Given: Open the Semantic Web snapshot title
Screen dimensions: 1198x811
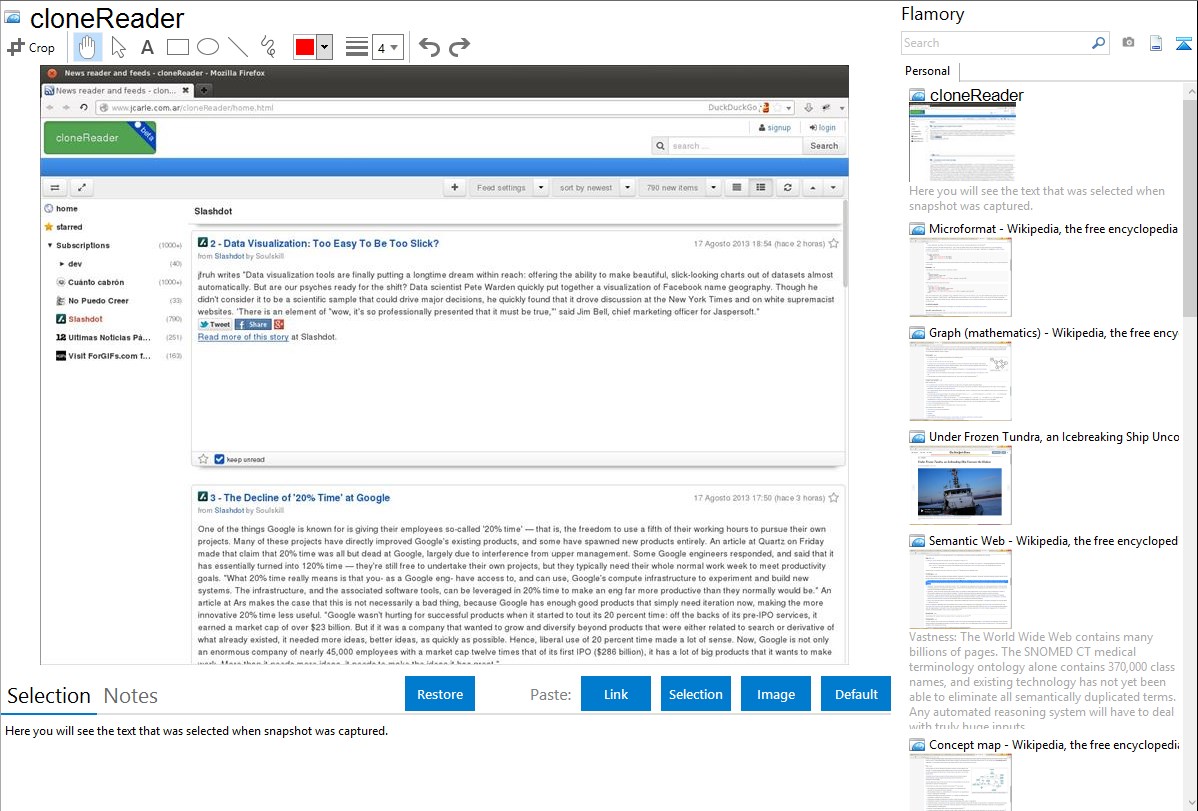Looking at the screenshot, I should pyautogui.click(x=1053, y=540).
